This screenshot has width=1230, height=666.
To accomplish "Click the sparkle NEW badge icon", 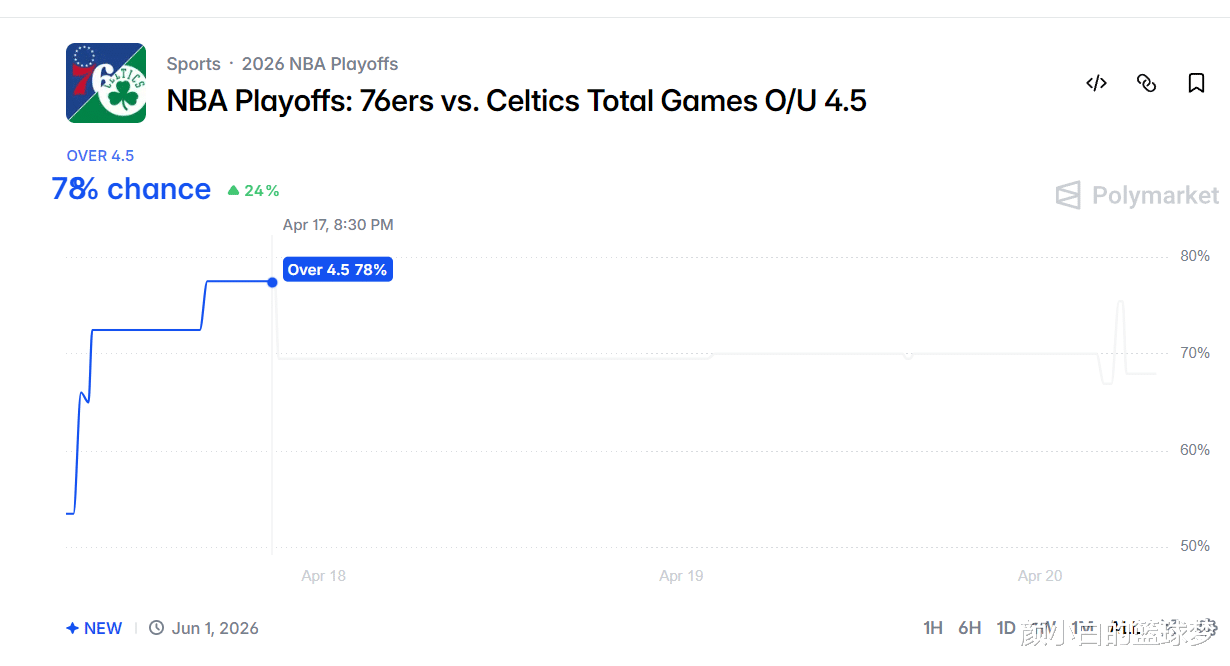I will tap(72, 628).
